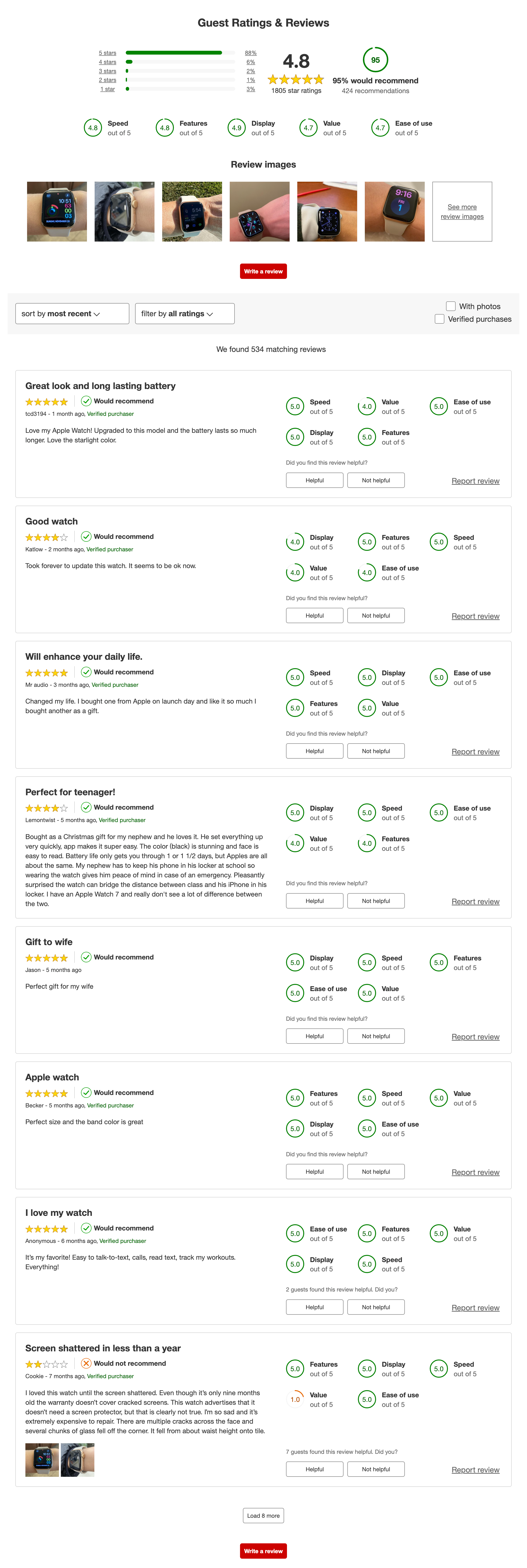Click the 95 recommendation score circle
Viewport: 527px width, 1568px height.
[x=375, y=60]
